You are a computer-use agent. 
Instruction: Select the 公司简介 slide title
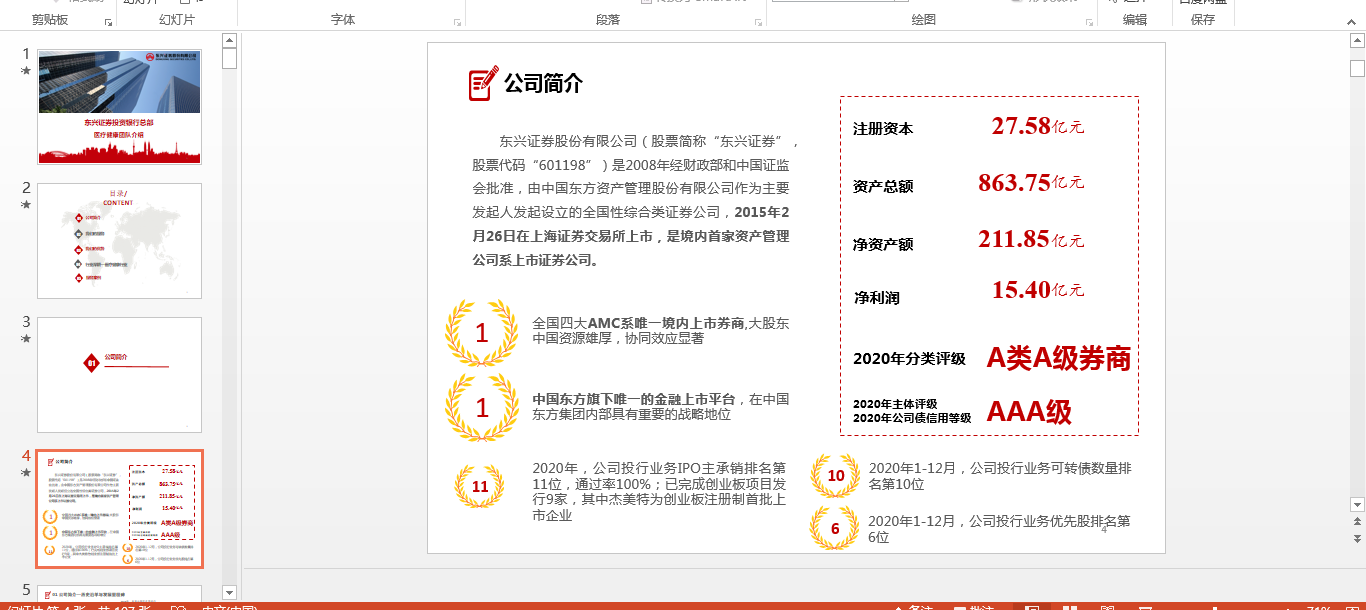pyautogui.click(x=543, y=83)
